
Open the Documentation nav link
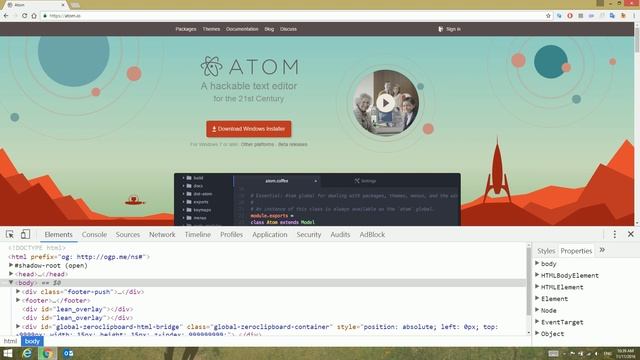pyautogui.click(x=242, y=29)
